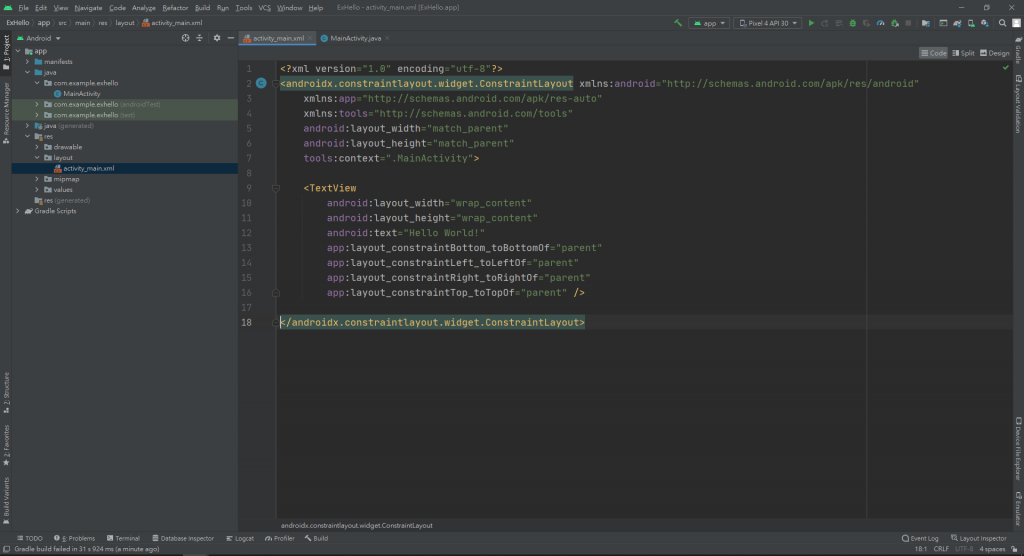1024x556 pixels.
Task: Open the Logcat tool window
Action: point(240,538)
